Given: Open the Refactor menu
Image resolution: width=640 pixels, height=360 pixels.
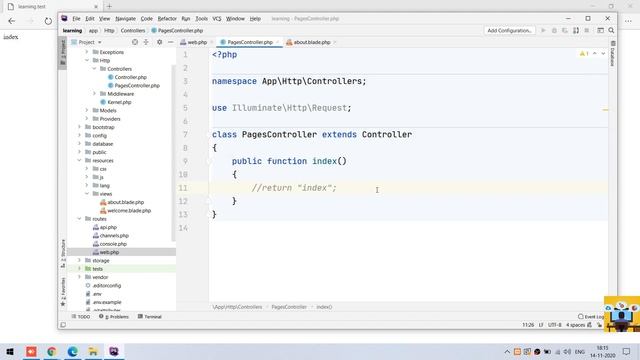Looking at the screenshot, I should point(167,19).
